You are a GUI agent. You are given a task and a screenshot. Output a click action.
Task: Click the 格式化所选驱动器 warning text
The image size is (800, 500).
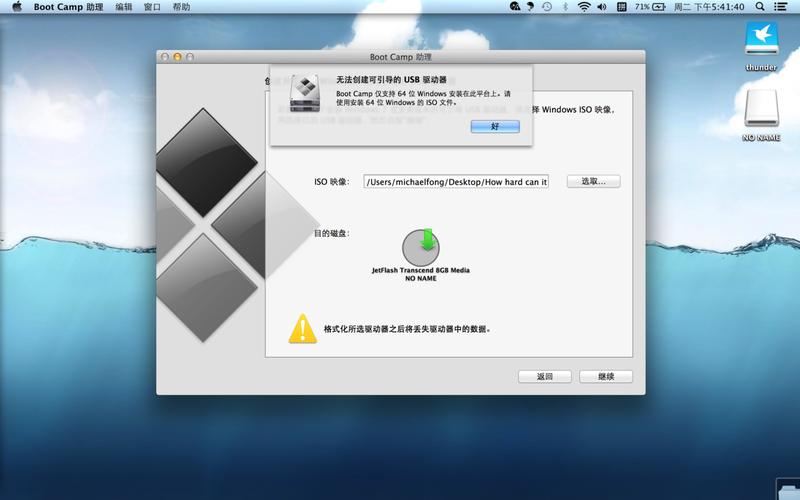pos(407,329)
